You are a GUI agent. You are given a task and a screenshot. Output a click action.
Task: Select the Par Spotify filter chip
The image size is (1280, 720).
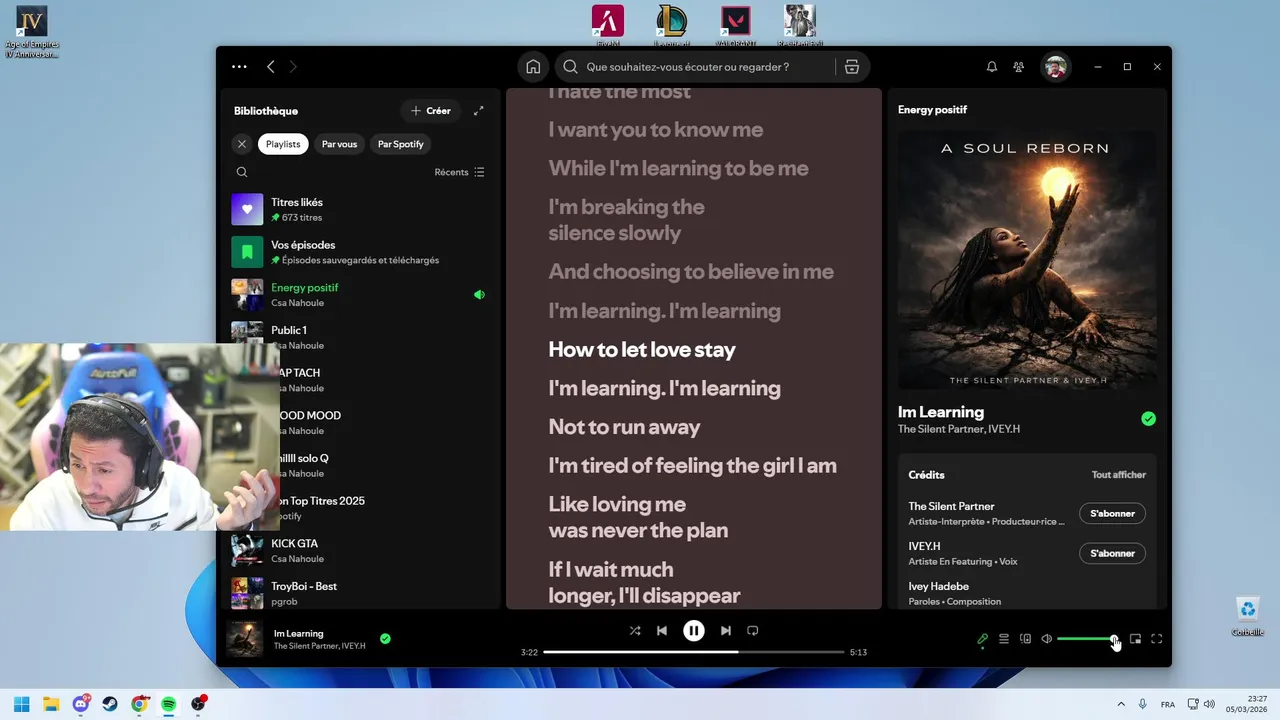401,144
